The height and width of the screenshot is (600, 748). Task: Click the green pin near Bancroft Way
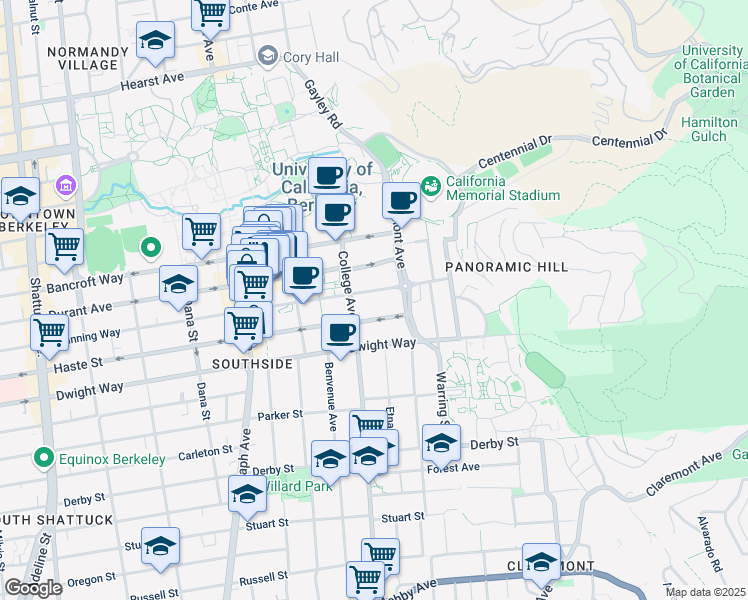click(x=151, y=248)
